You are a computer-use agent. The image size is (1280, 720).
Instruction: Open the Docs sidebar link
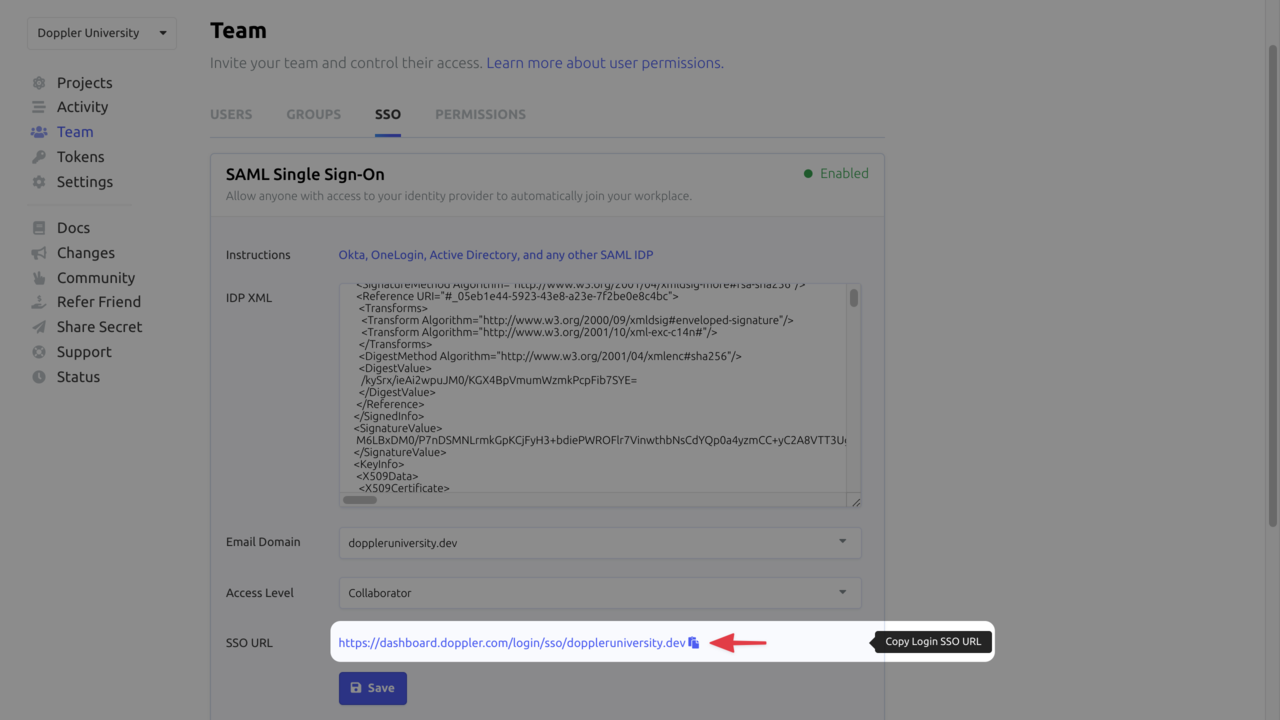(73, 228)
